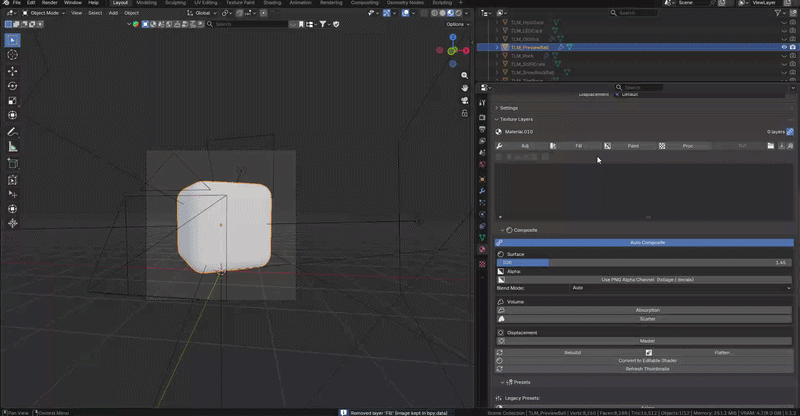Open the Blend Mode Auto dropdown
800x416 pixels.
pos(681,288)
